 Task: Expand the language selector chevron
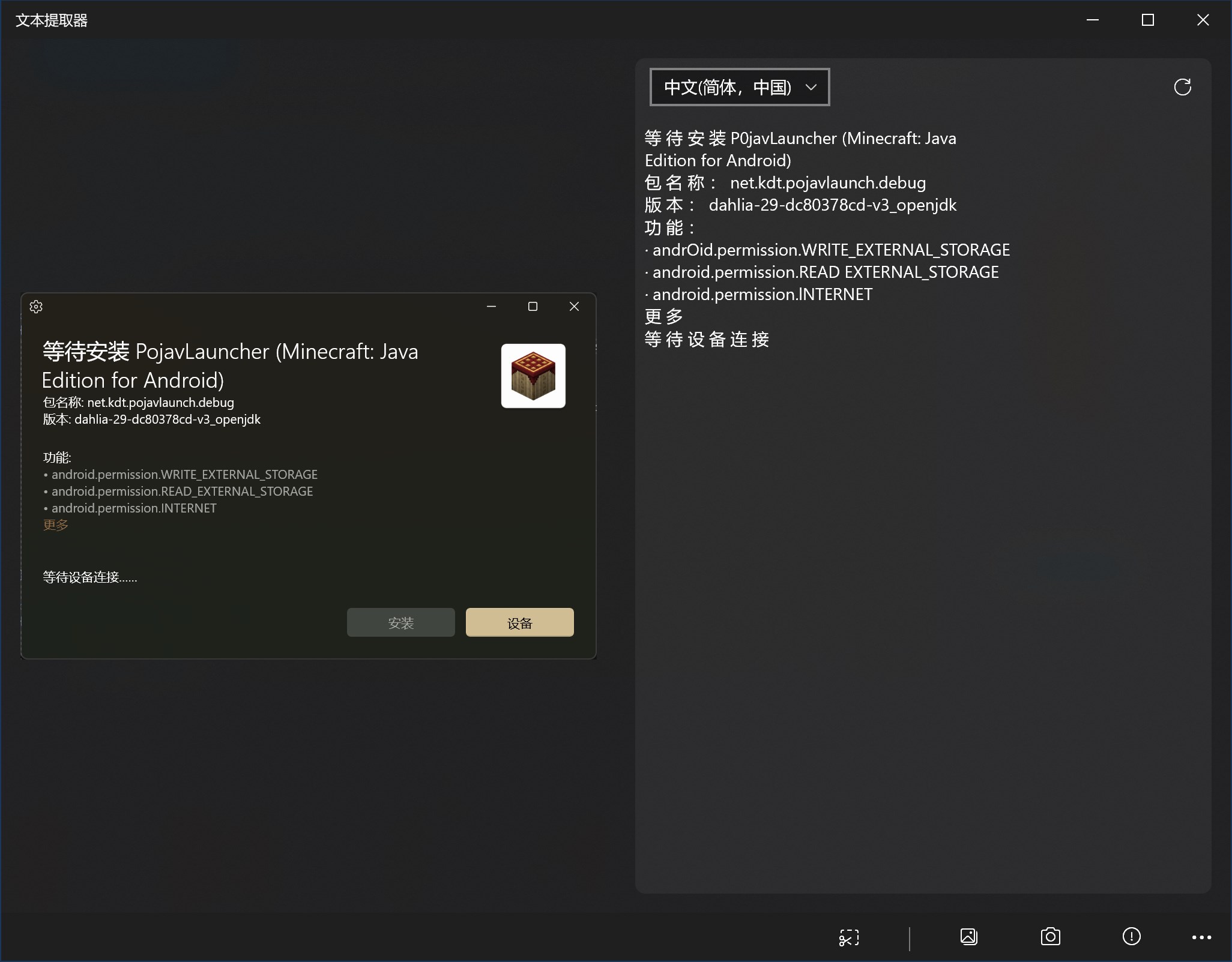(811, 87)
